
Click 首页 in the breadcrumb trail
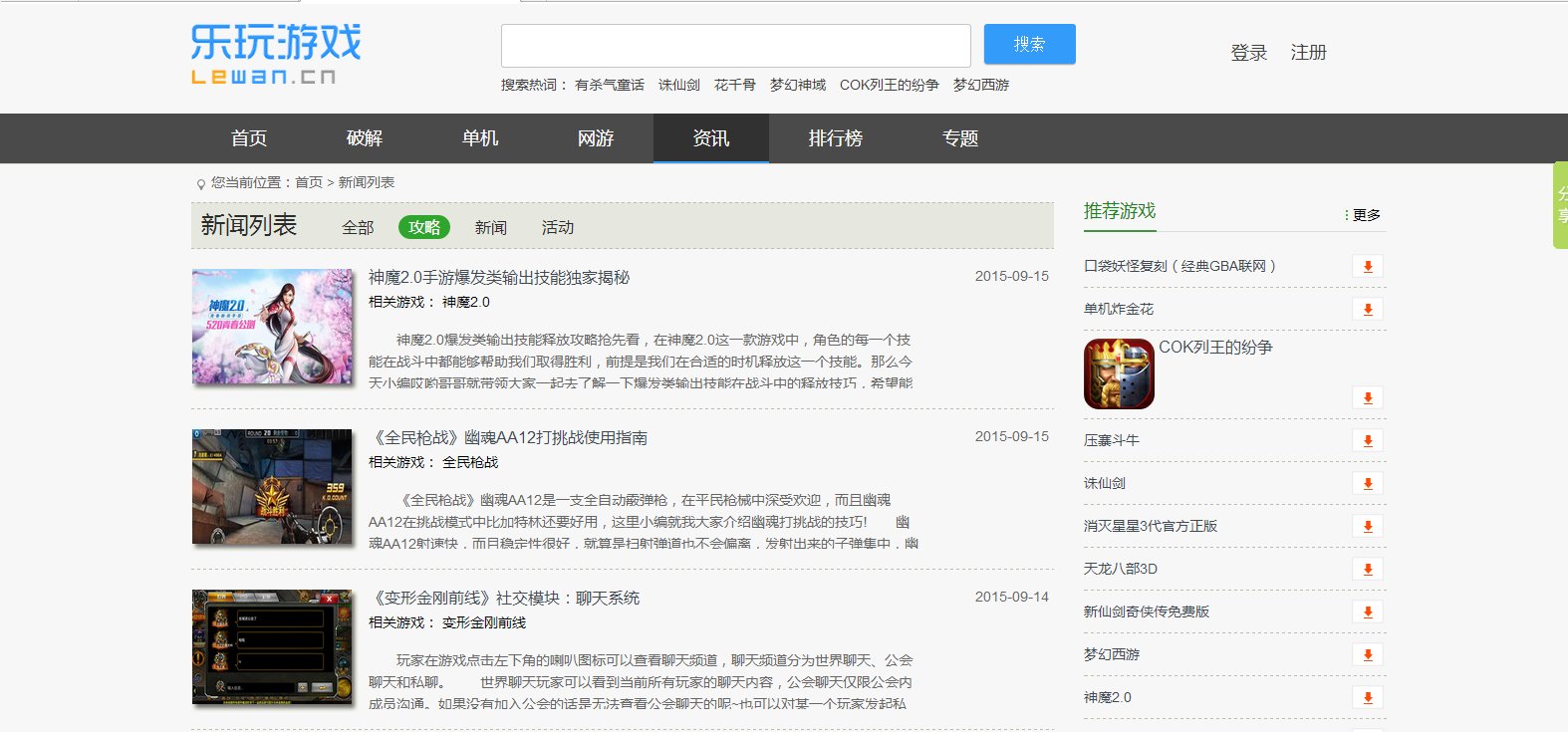pyautogui.click(x=309, y=182)
